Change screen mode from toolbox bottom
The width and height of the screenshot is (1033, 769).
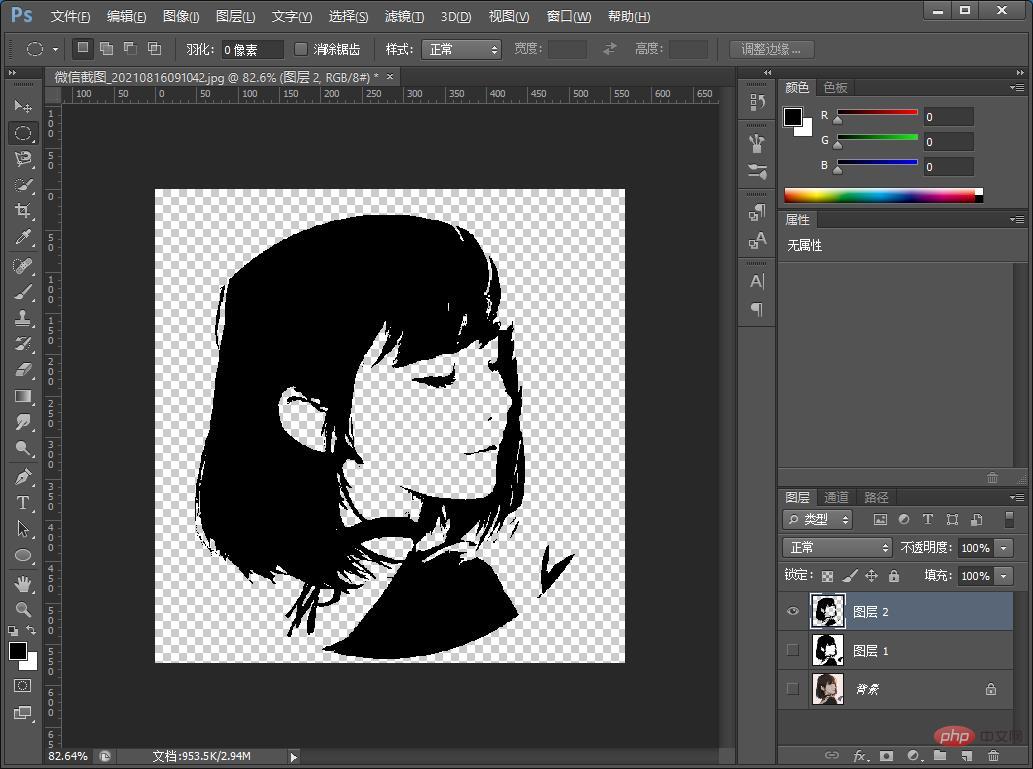[x=22, y=713]
